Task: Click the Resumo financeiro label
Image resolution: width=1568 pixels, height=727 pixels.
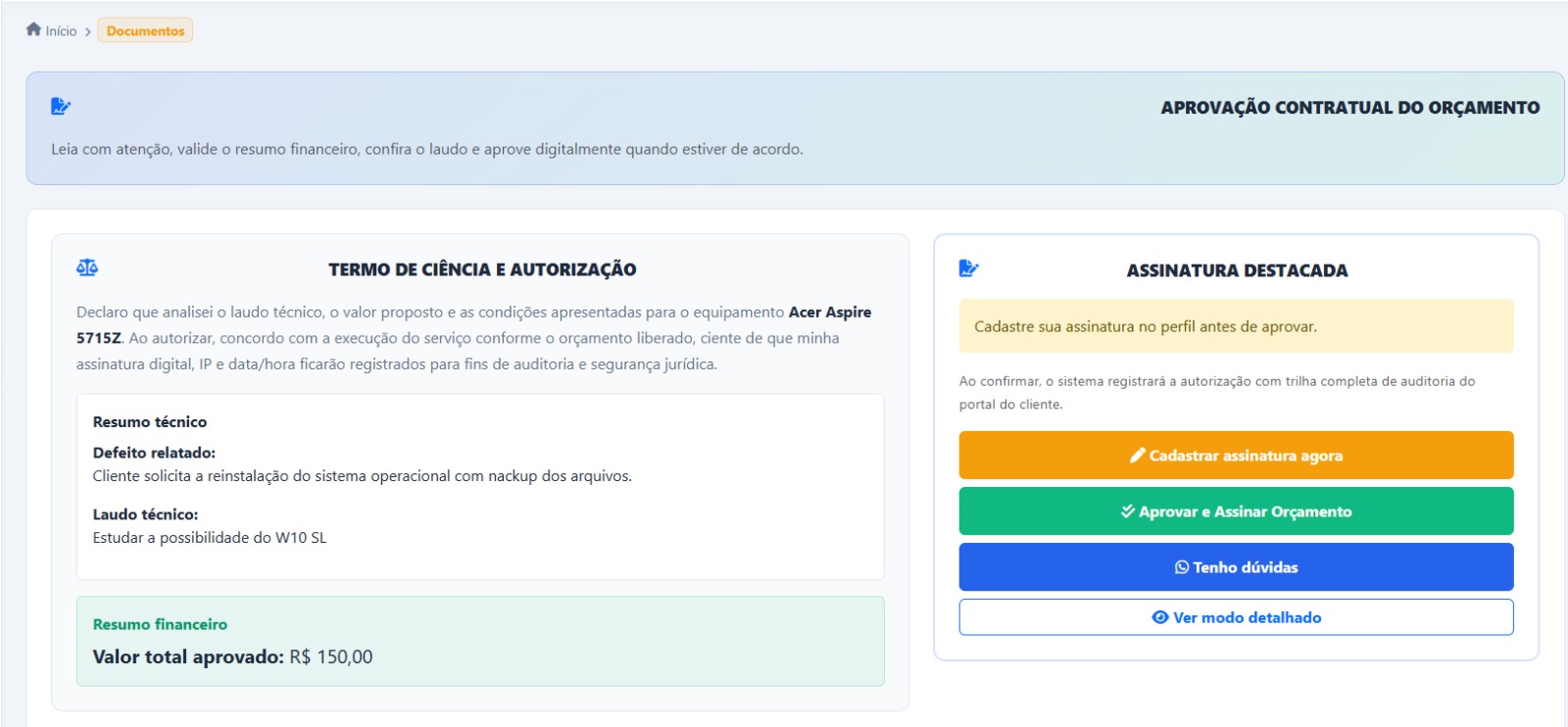Action: 160,624
